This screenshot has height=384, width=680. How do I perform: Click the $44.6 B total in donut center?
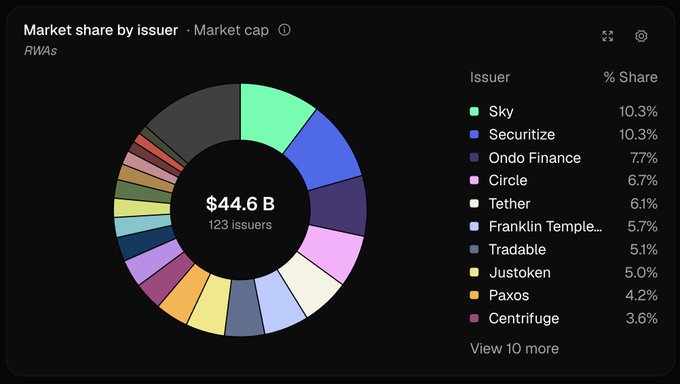(240, 203)
